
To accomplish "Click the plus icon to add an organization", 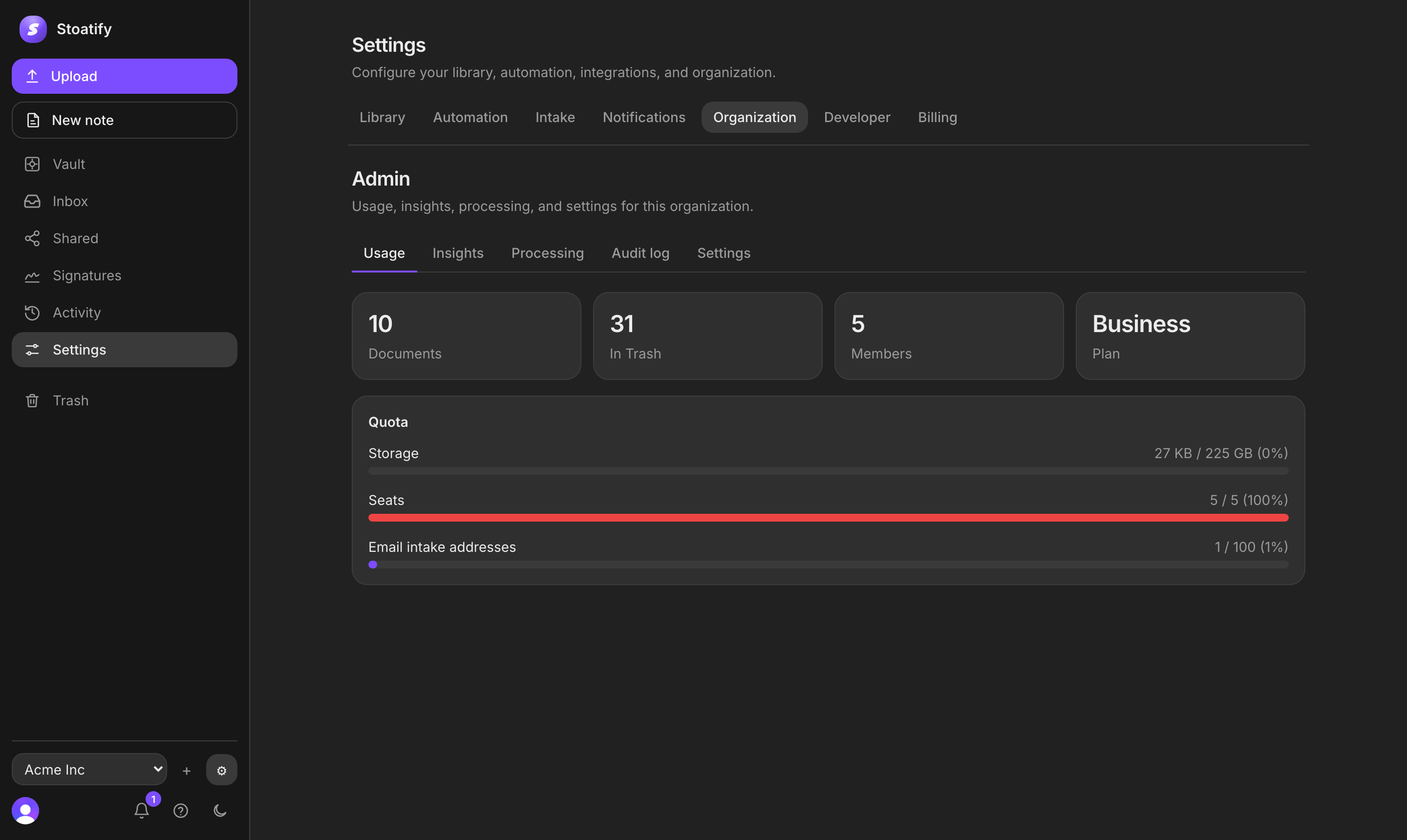I will 186,770.
